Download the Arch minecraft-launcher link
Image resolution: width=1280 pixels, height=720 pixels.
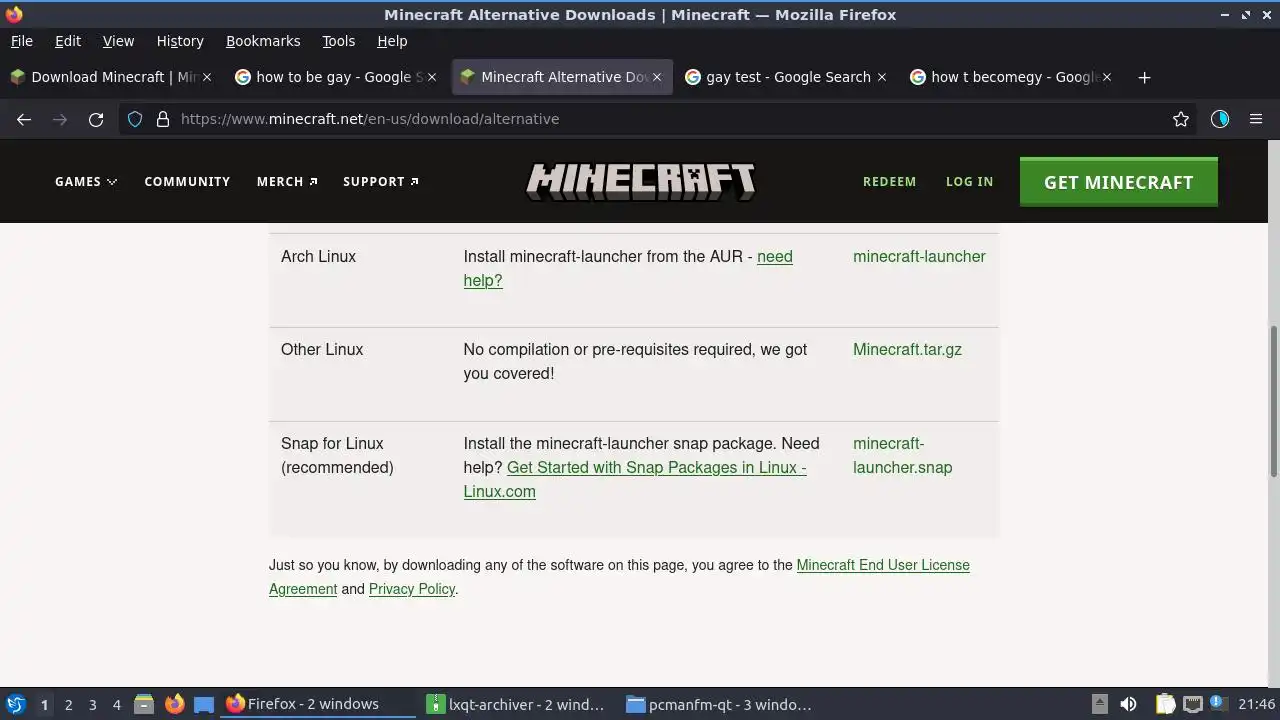coord(919,257)
